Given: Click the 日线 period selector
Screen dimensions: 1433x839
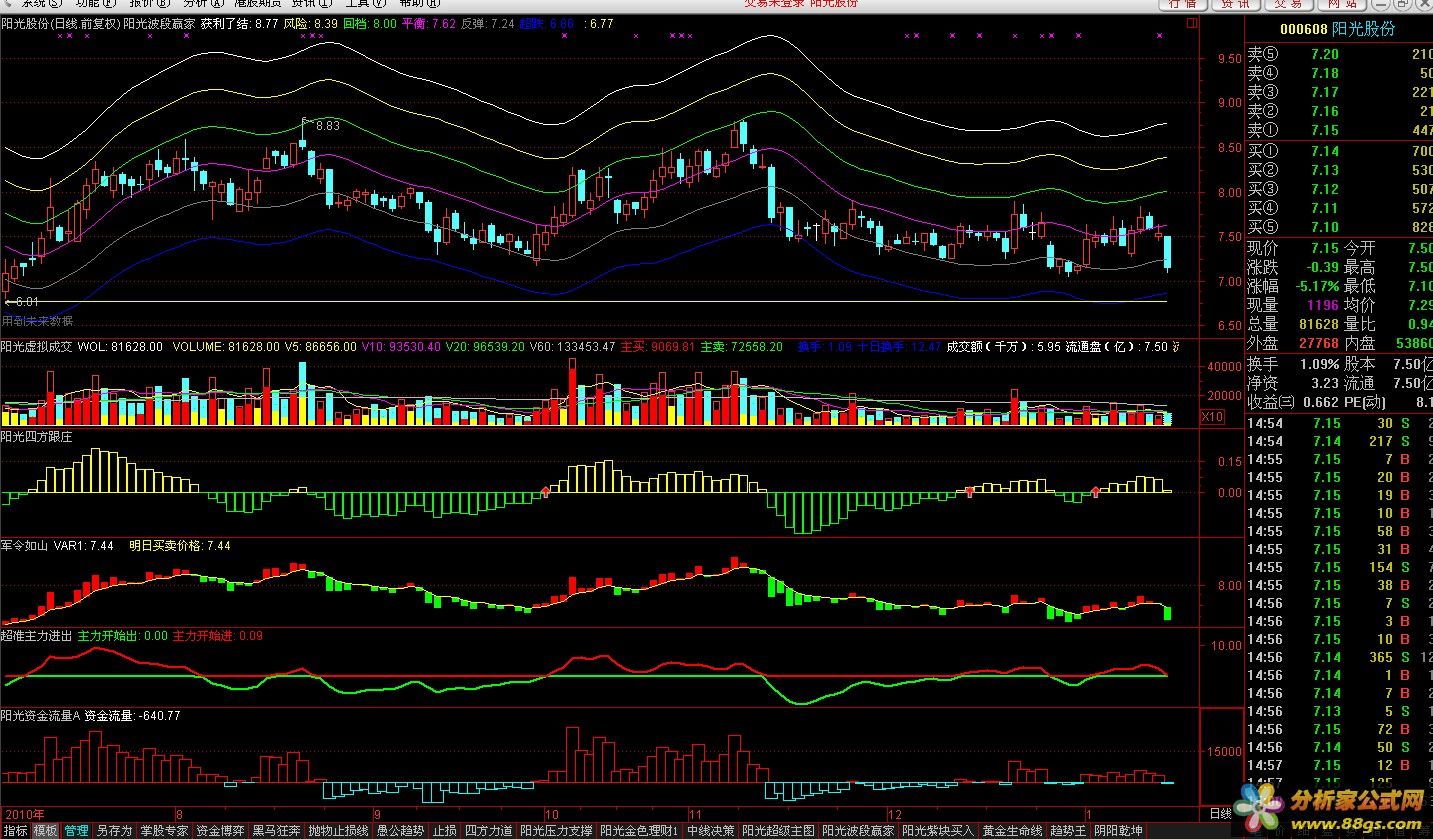Looking at the screenshot, I should click(x=1220, y=814).
